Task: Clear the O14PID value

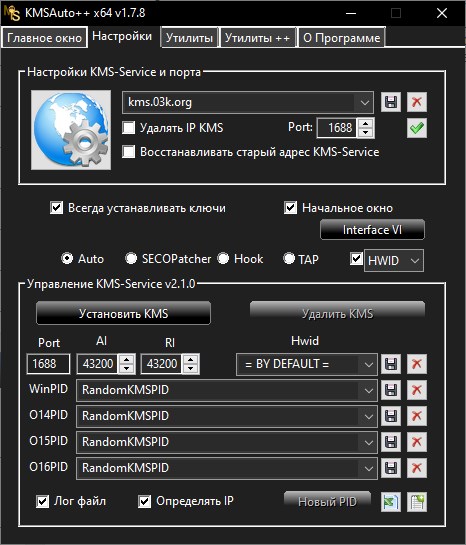Action: click(417, 416)
